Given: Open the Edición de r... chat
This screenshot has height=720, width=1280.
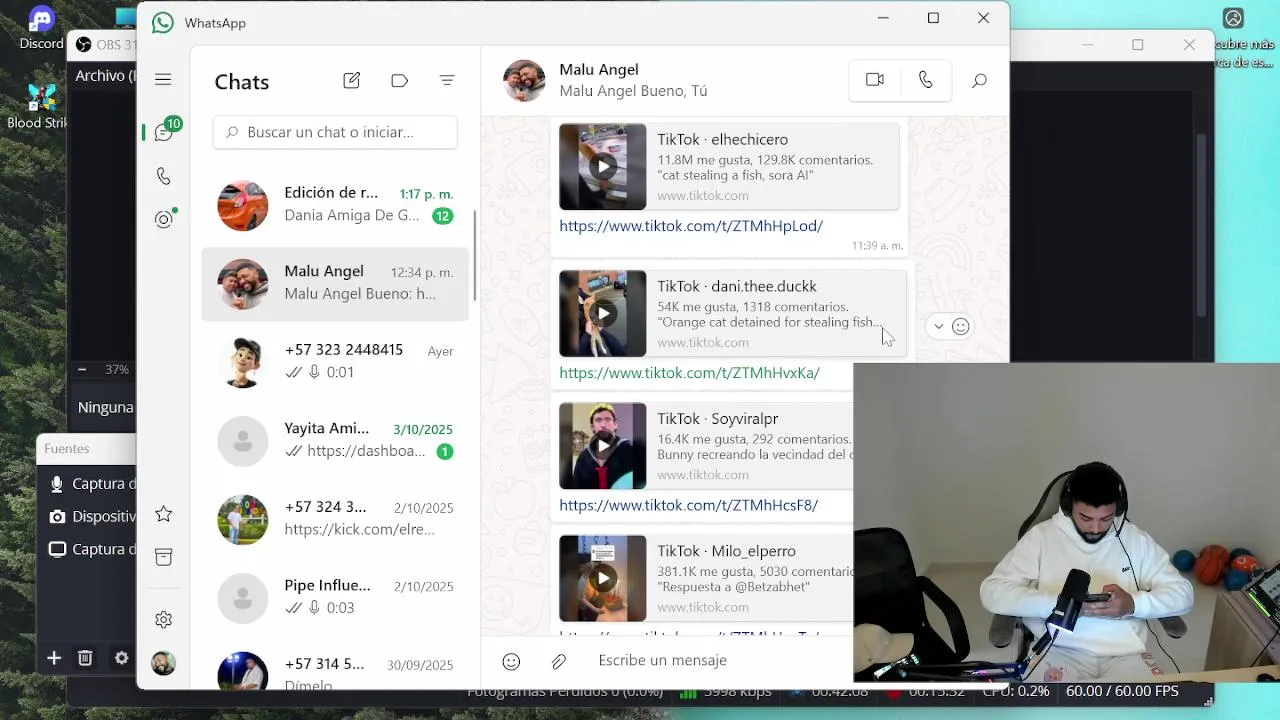Looking at the screenshot, I should [335, 205].
